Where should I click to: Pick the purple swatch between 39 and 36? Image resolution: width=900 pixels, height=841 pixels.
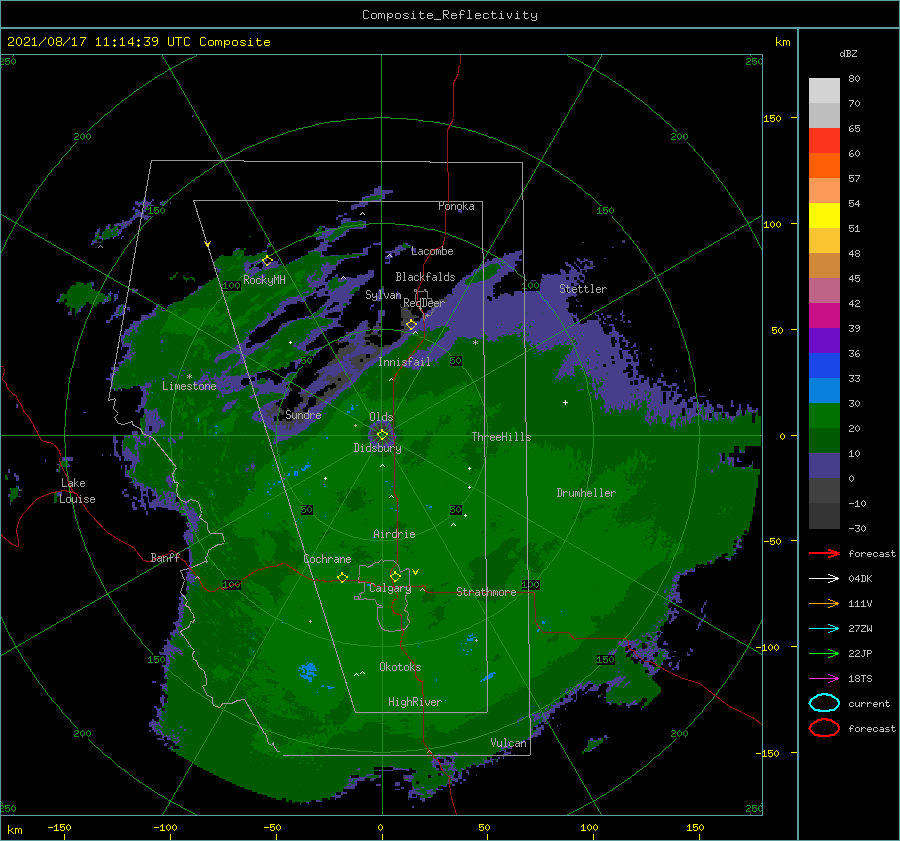[824, 340]
